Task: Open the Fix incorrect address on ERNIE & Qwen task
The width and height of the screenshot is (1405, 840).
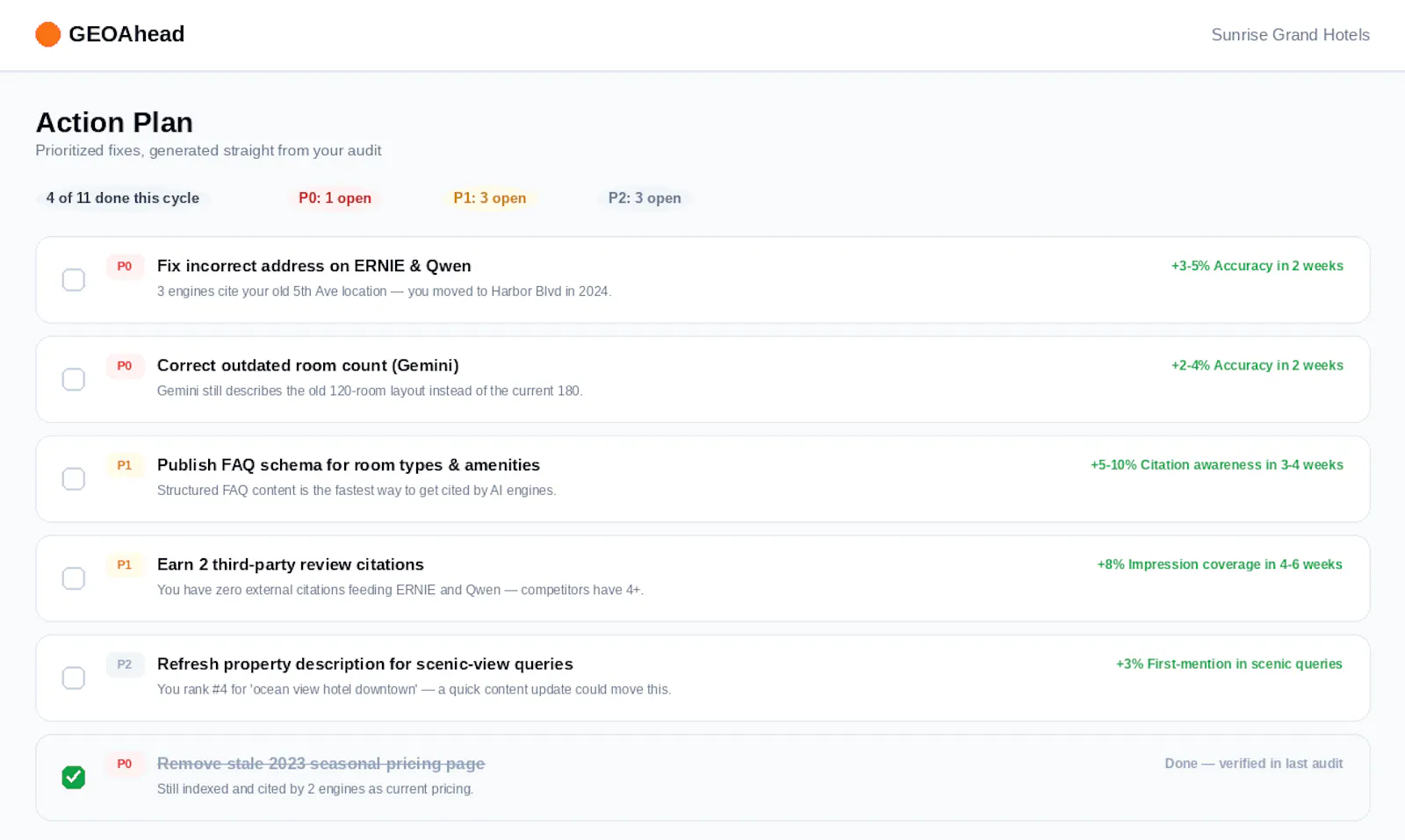Action: coord(313,266)
